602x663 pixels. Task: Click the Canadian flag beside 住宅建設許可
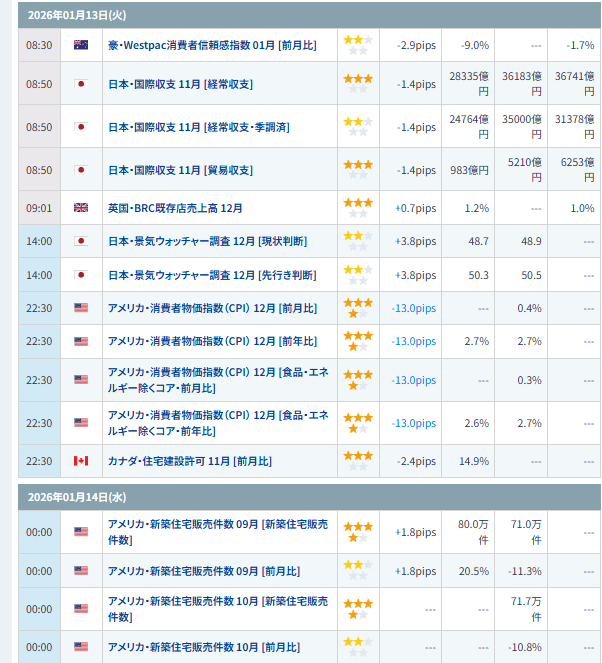coord(81,461)
